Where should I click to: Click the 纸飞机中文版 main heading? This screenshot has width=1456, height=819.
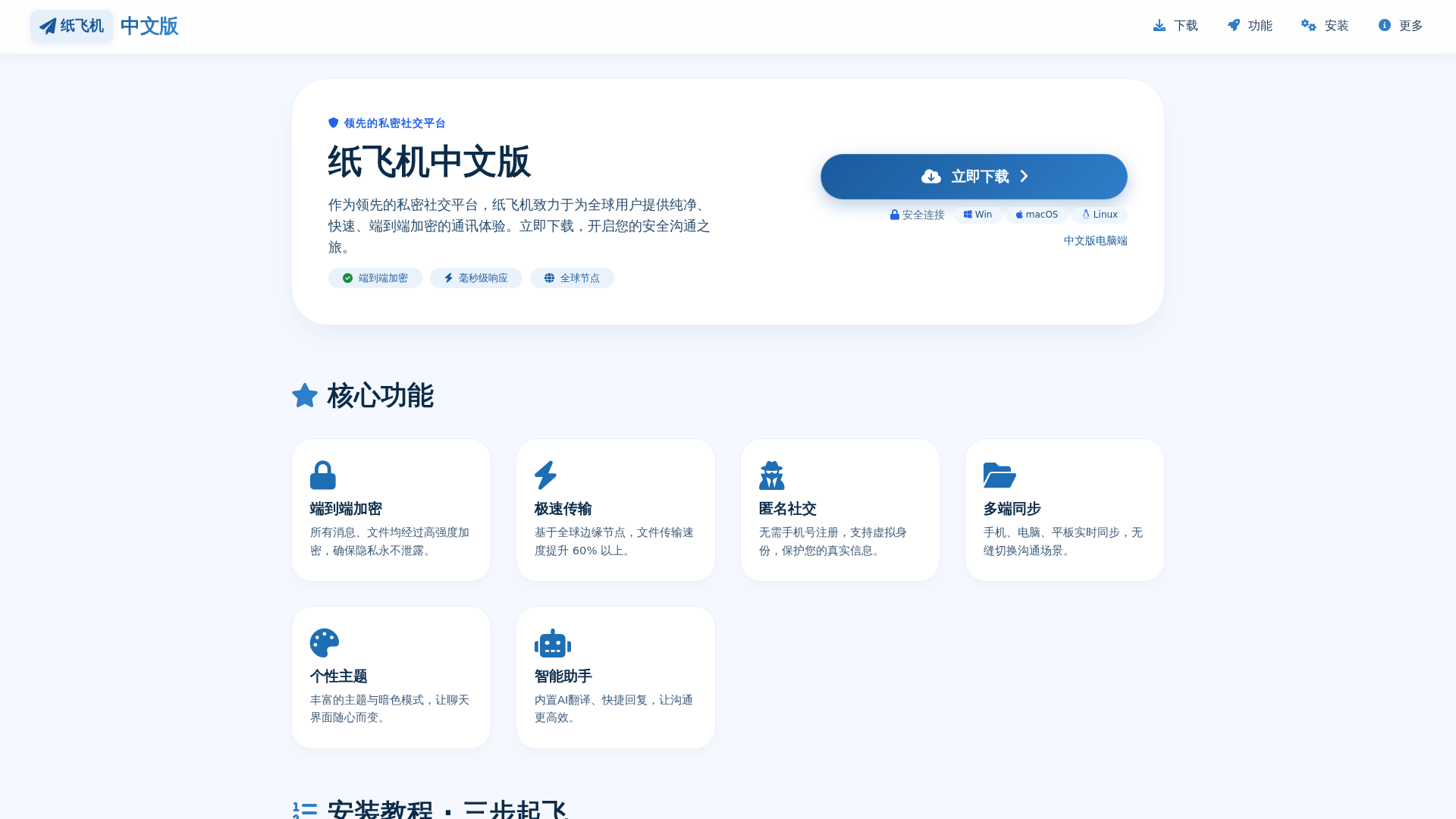(x=429, y=162)
